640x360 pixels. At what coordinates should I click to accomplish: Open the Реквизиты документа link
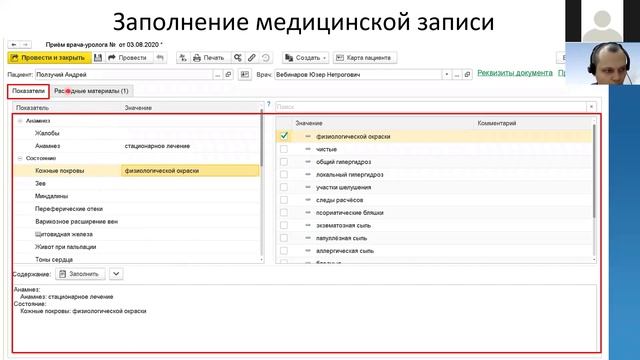(515, 73)
